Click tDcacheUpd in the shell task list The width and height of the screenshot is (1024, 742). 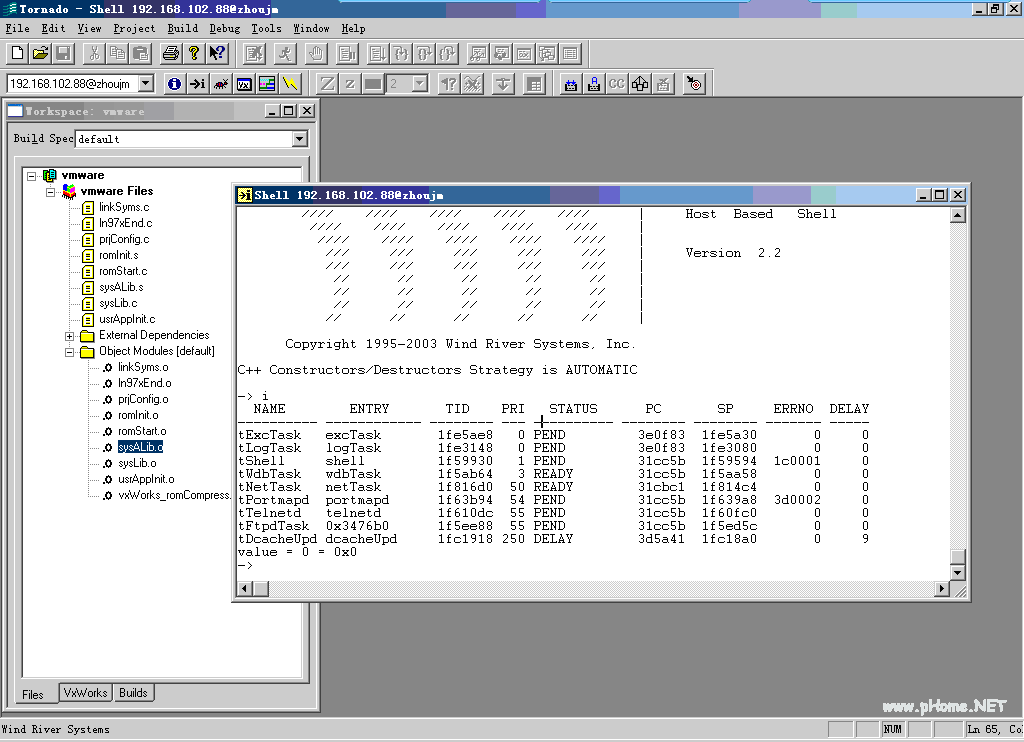[278, 540]
